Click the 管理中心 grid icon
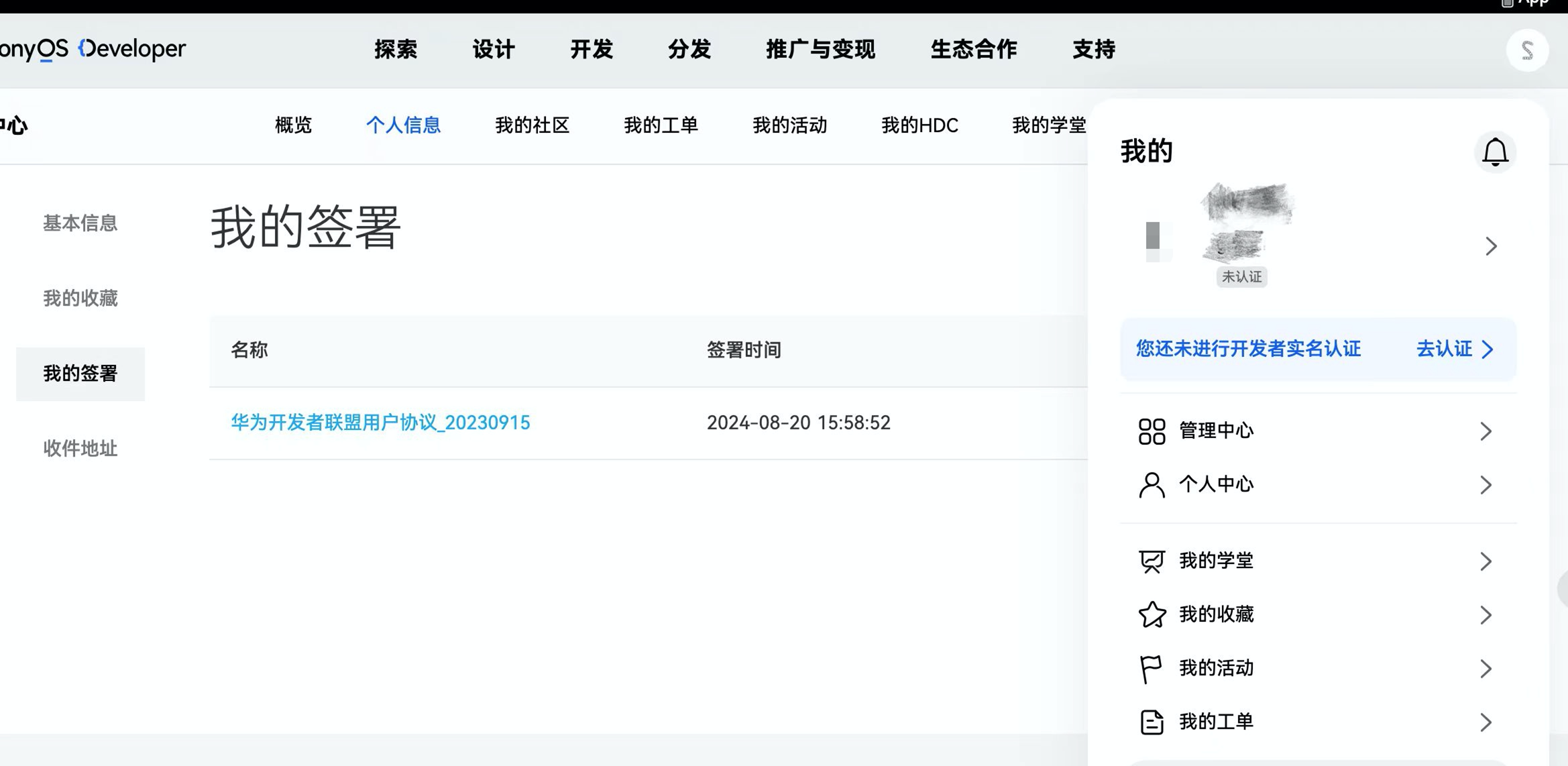1568x766 pixels. 1152,431
